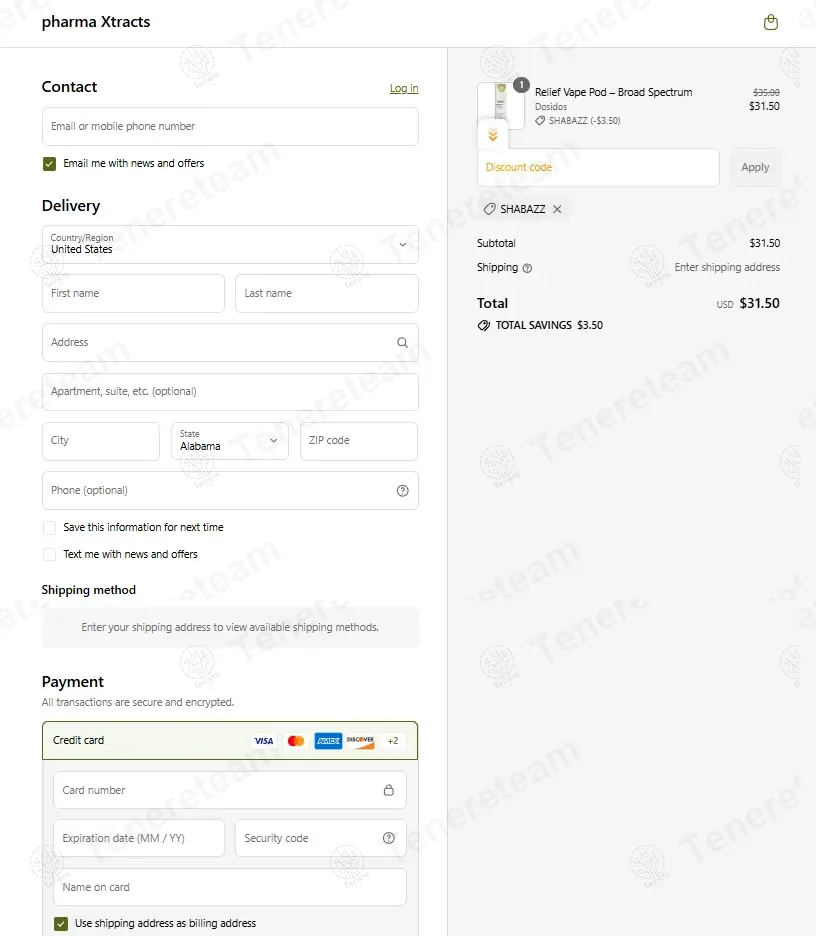The image size is (816, 936).
Task: Click the shipping info question icon
Action: coord(527,268)
